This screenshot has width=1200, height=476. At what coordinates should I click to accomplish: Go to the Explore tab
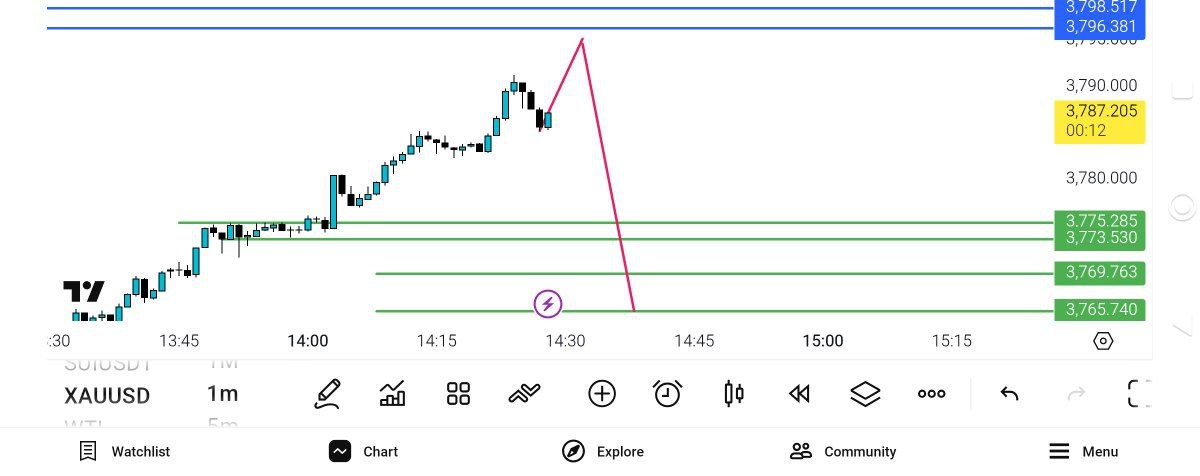pos(603,451)
